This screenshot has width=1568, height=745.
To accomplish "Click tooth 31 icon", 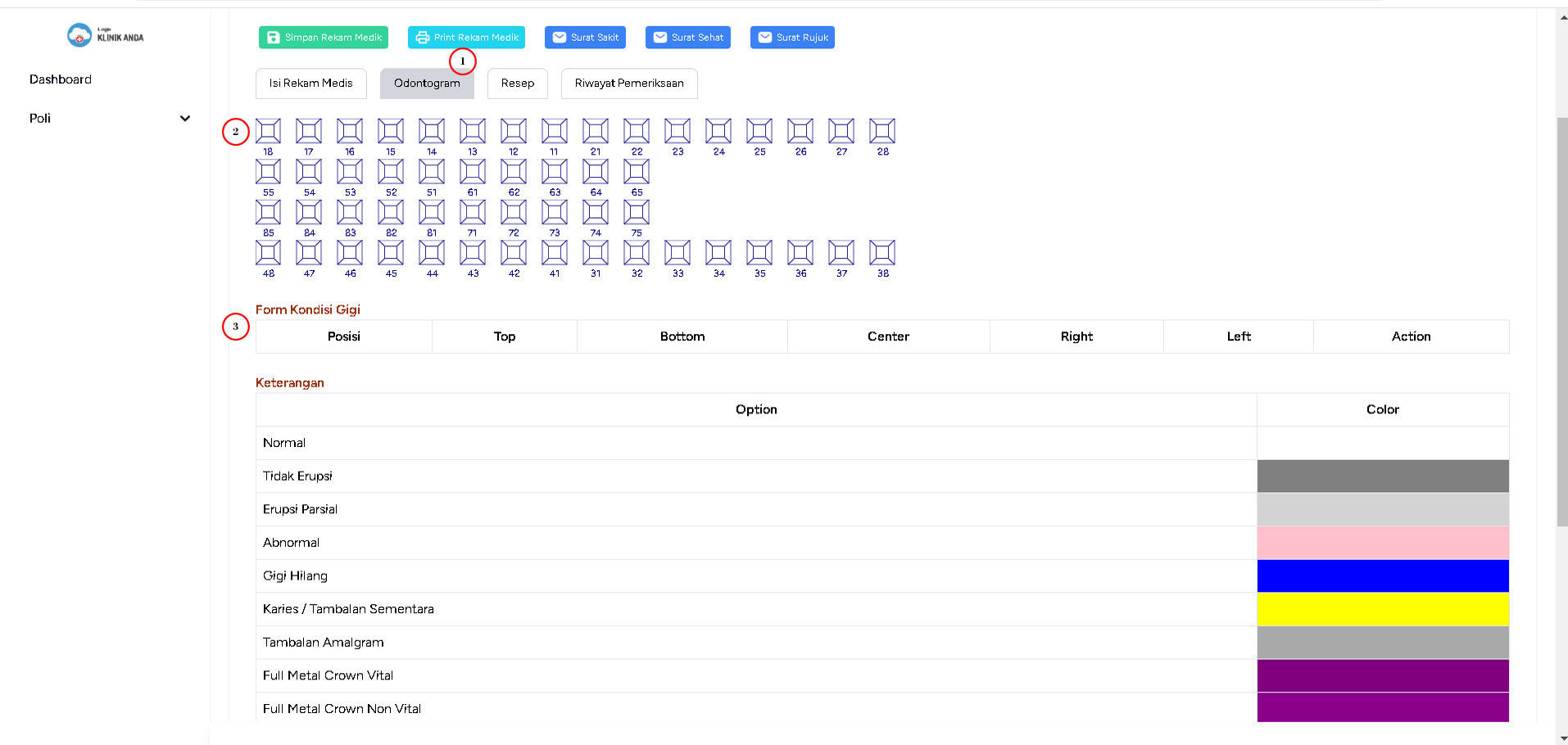I will tap(596, 253).
